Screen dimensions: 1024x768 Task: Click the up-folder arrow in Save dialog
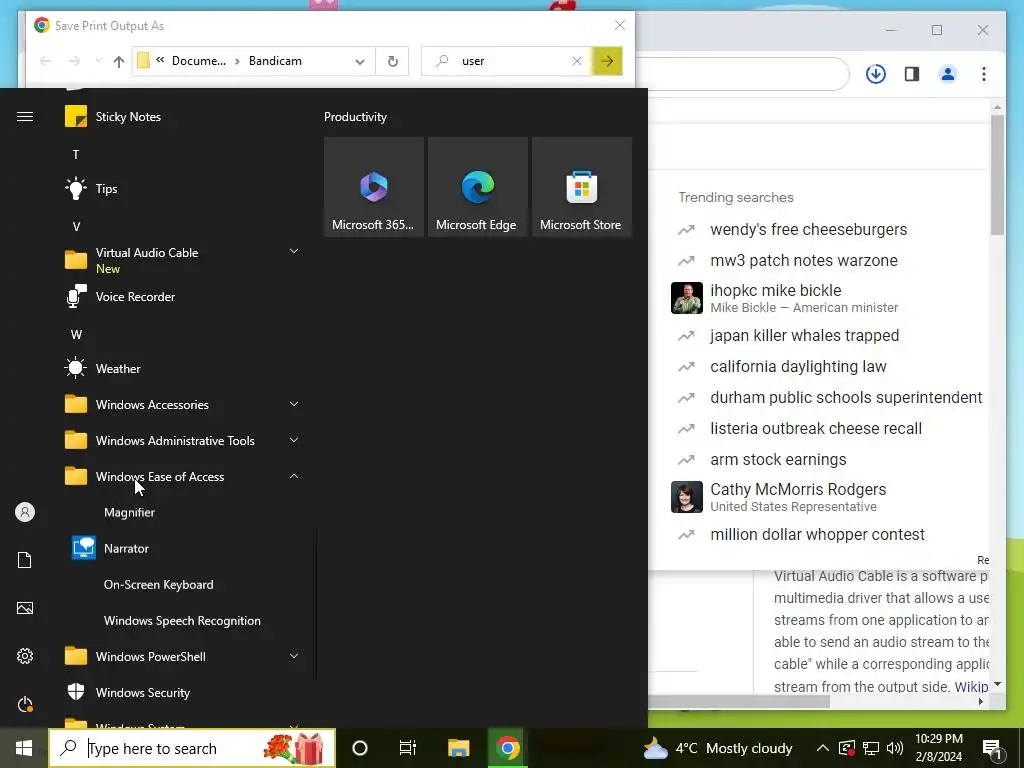point(118,61)
